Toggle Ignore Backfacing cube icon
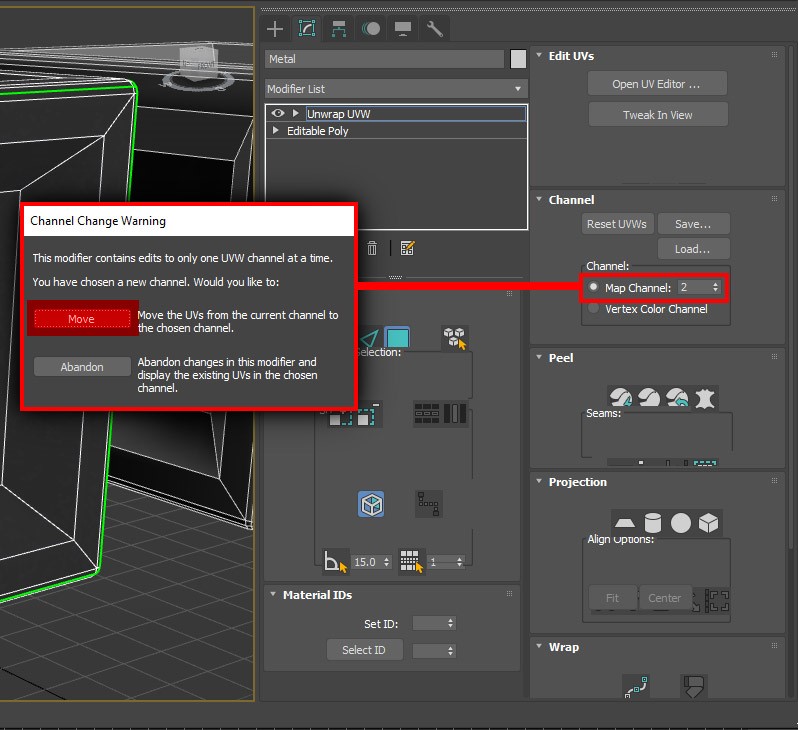The height and width of the screenshot is (730, 798). point(371,504)
